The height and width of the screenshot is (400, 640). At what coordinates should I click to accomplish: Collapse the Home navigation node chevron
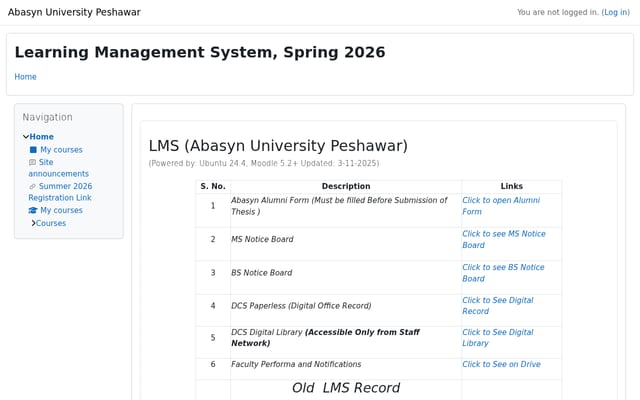click(26, 137)
